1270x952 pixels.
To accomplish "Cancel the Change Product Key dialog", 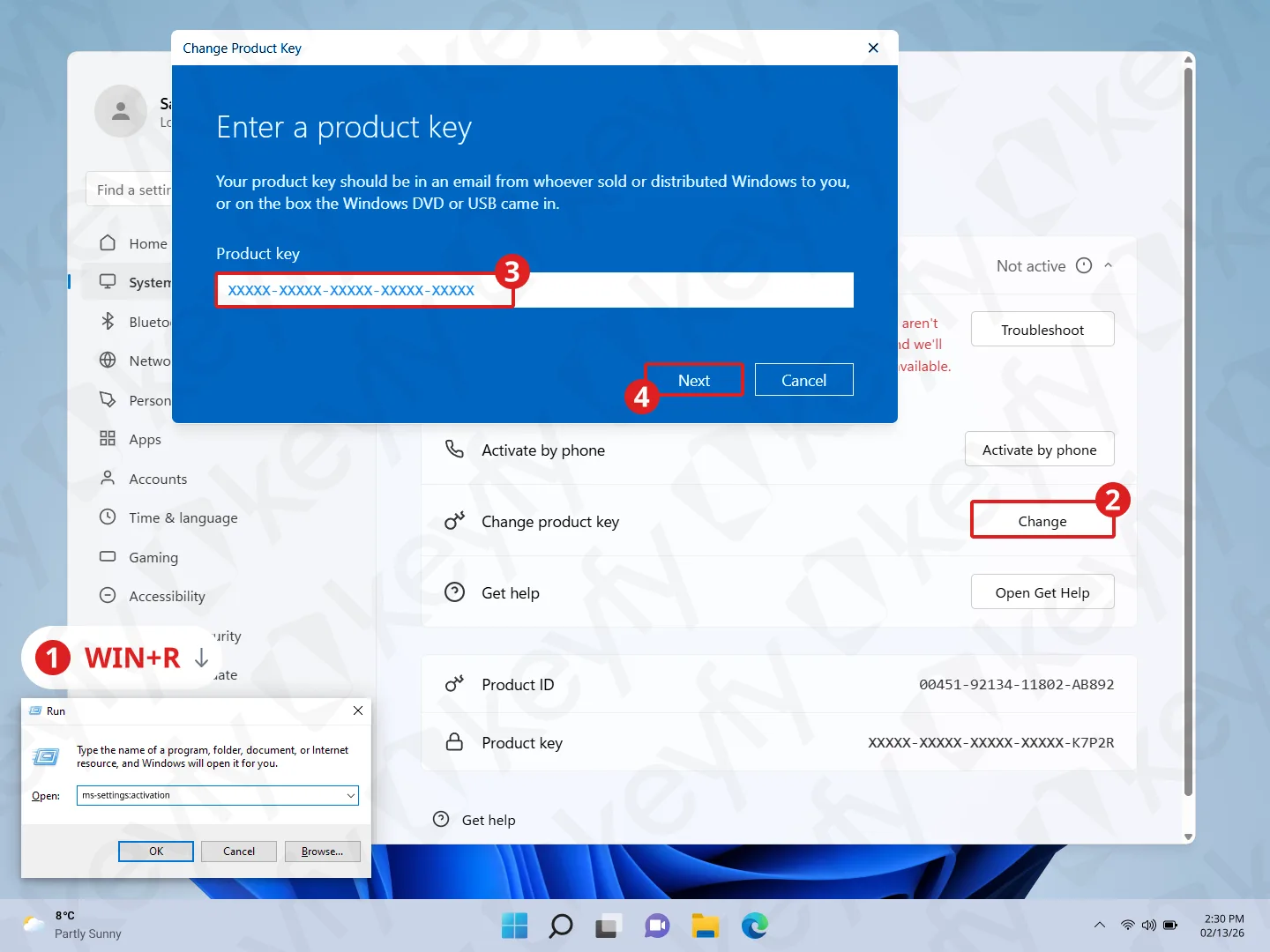I will click(x=803, y=380).
